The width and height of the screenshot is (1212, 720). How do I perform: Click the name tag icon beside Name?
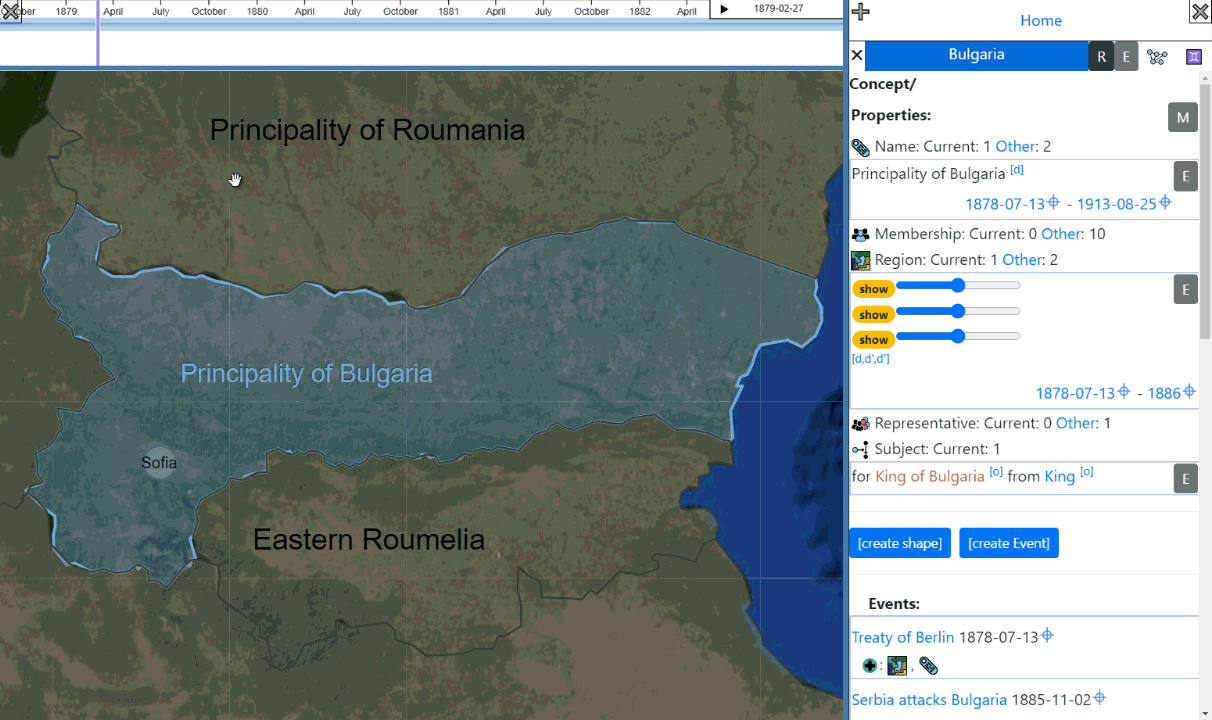click(860, 147)
